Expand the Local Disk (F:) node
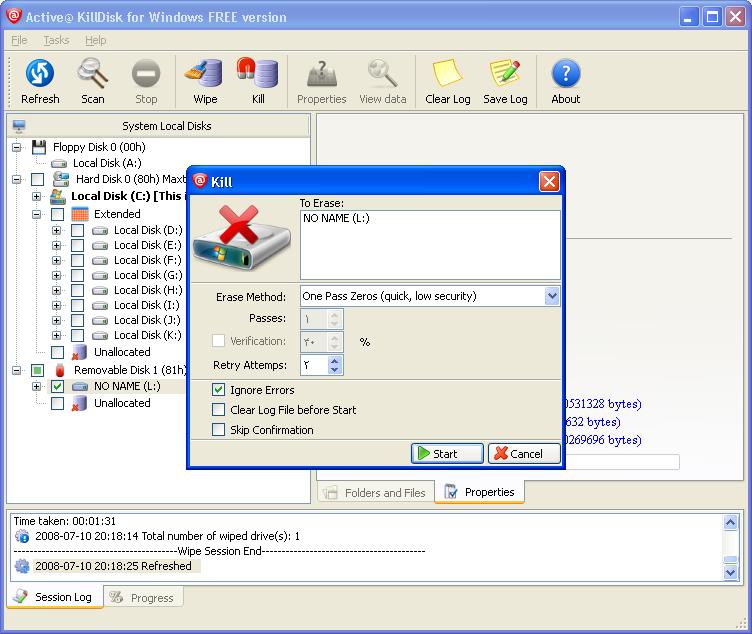This screenshot has width=752, height=634. coord(57,260)
